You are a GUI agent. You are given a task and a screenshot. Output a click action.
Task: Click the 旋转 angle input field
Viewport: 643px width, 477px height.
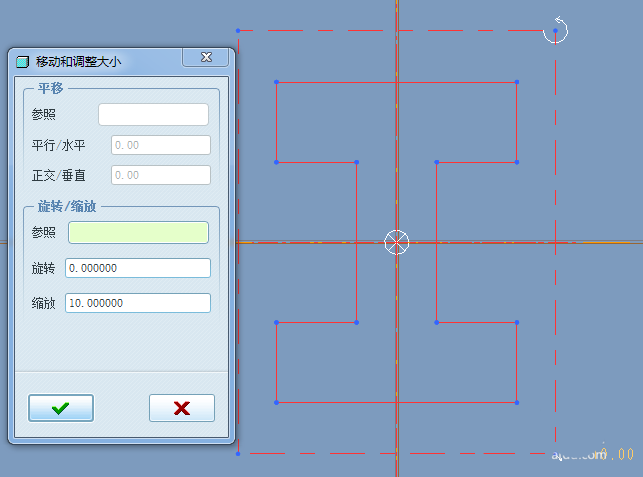point(138,268)
